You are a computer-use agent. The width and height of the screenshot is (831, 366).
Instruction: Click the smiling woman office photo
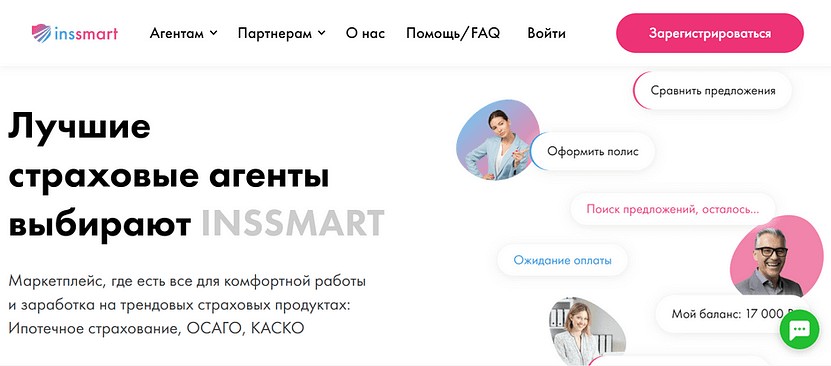click(x=587, y=331)
